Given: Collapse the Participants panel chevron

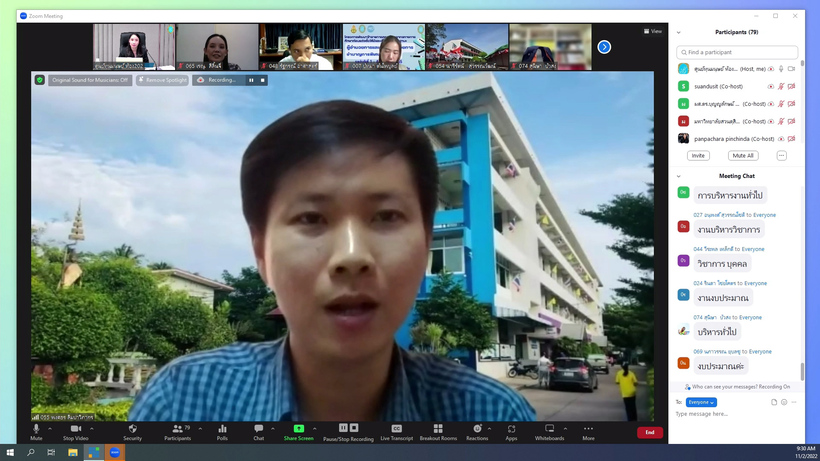Looking at the screenshot, I should pos(679,32).
